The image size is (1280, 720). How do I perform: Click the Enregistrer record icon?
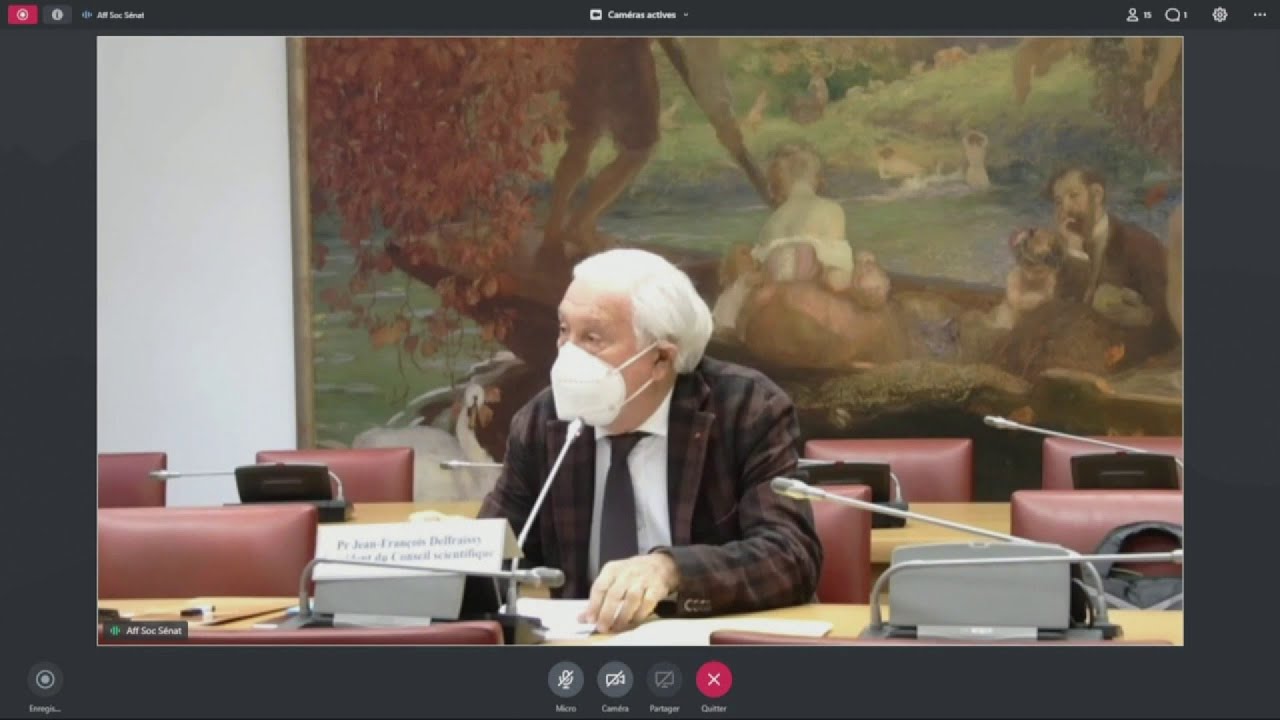45,679
